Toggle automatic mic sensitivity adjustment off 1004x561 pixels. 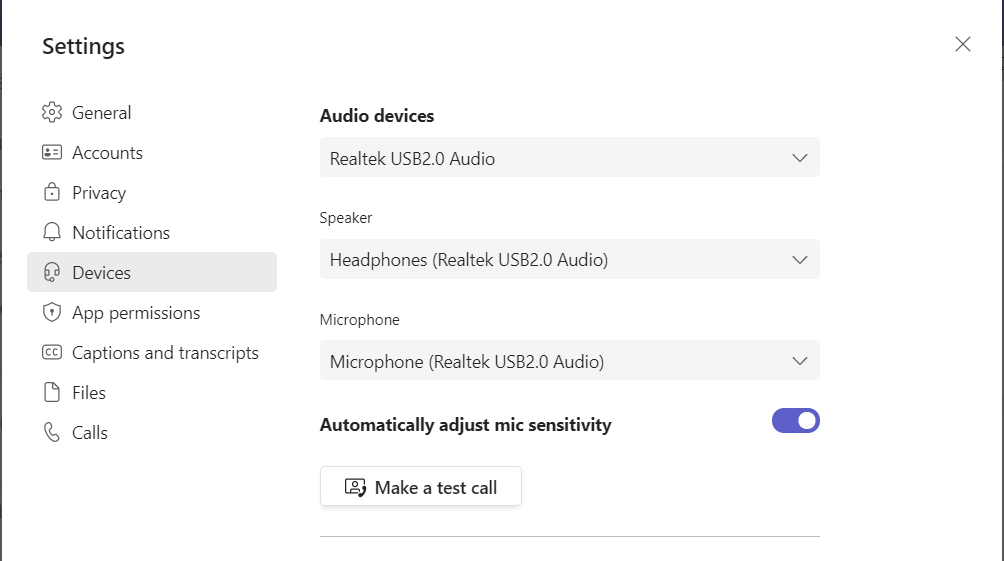point(795,421)
